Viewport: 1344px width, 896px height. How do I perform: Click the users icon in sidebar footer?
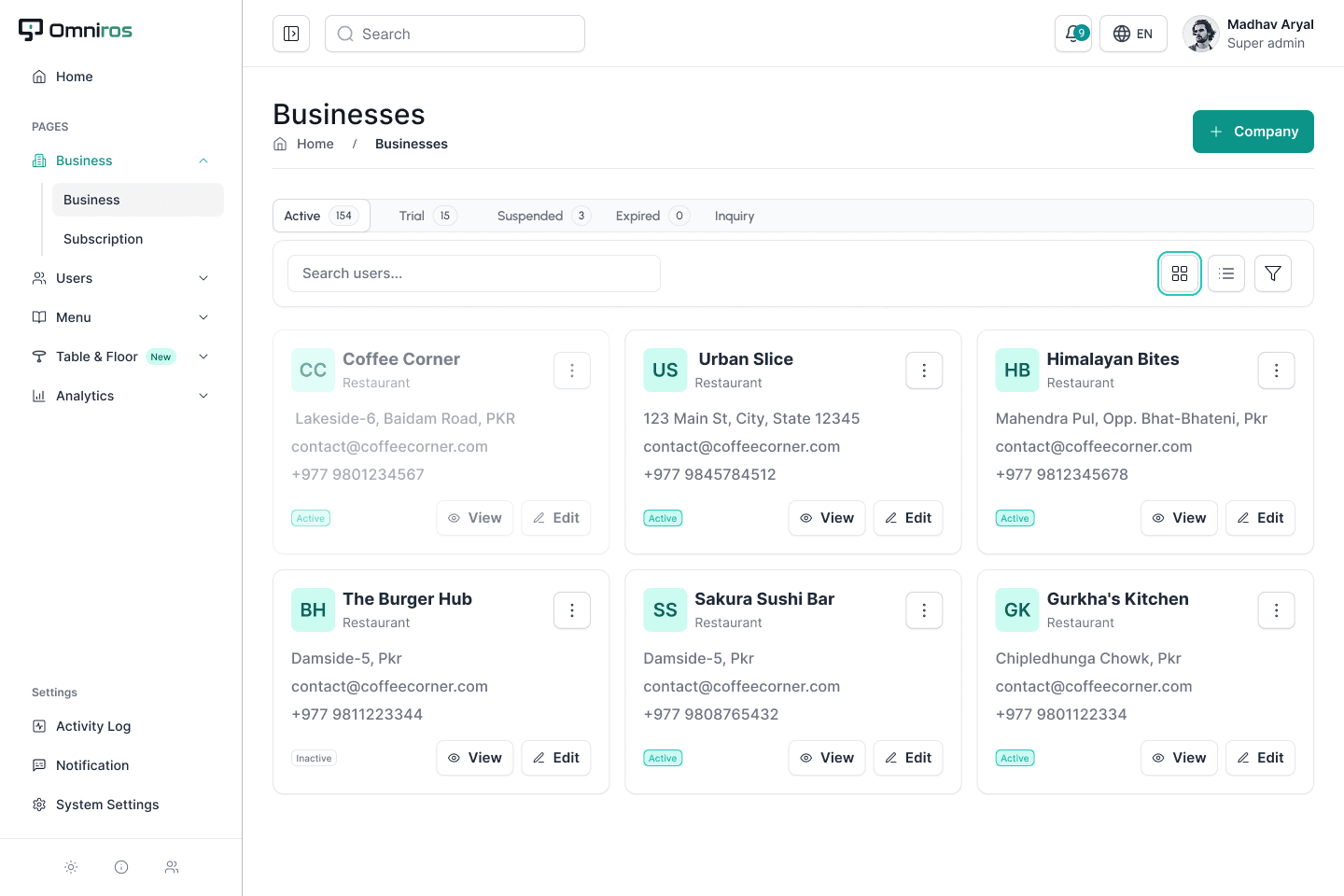tap(172, 867)
